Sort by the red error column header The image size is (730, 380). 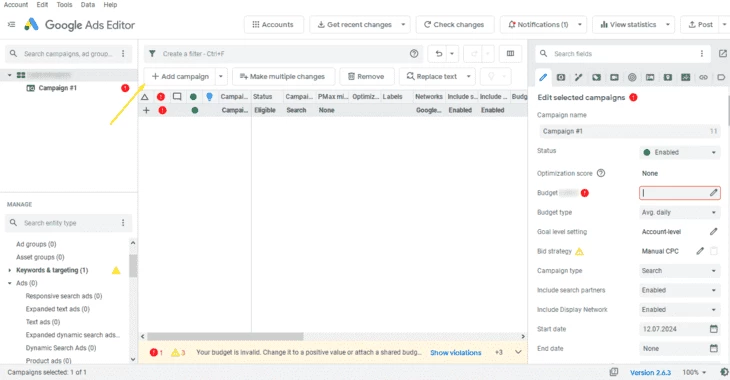coord(161,97)
